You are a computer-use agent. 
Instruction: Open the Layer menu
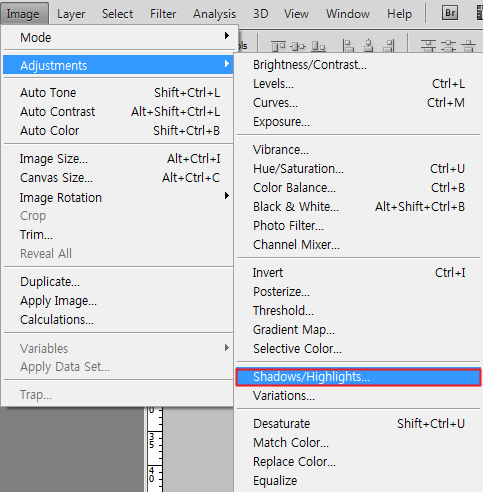click(x=71, y=14)
